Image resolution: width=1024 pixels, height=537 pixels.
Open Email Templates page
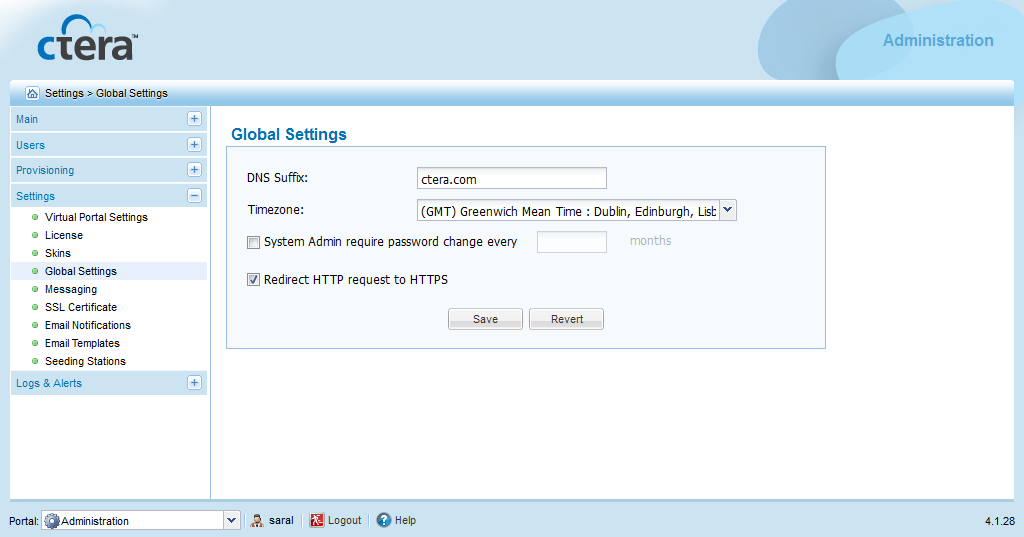click(x=82, y=343)
